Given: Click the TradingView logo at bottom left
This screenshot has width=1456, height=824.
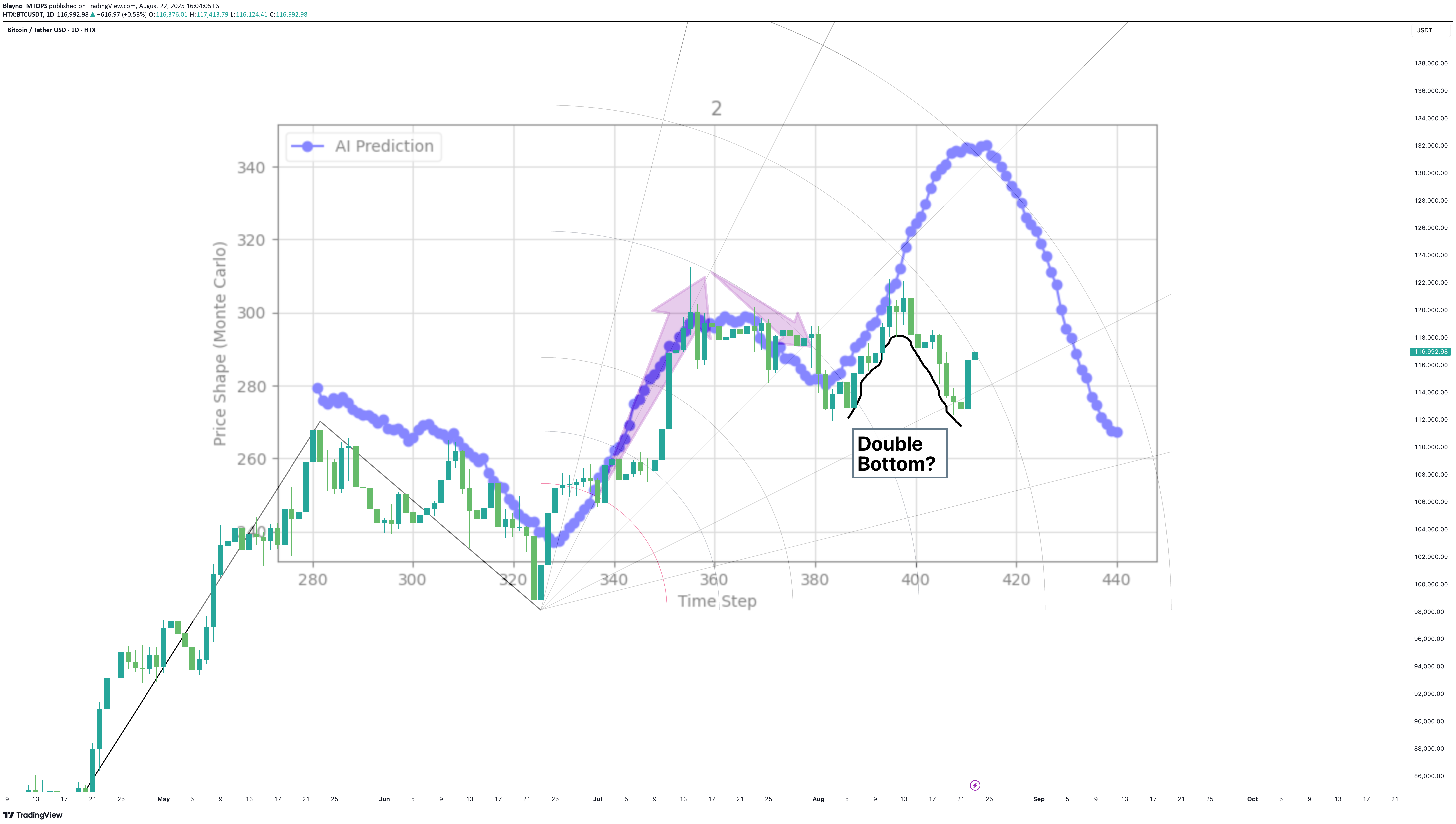Looking at the screenshot, I should pyautogui.click(x=33, y=815).
